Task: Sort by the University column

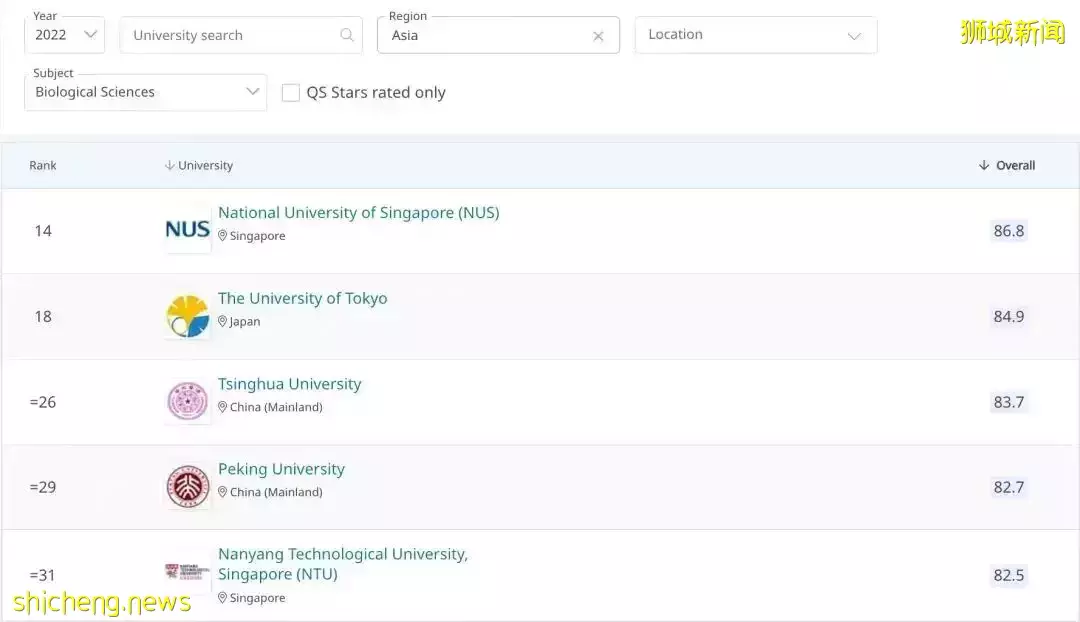Action: (198, 165)
